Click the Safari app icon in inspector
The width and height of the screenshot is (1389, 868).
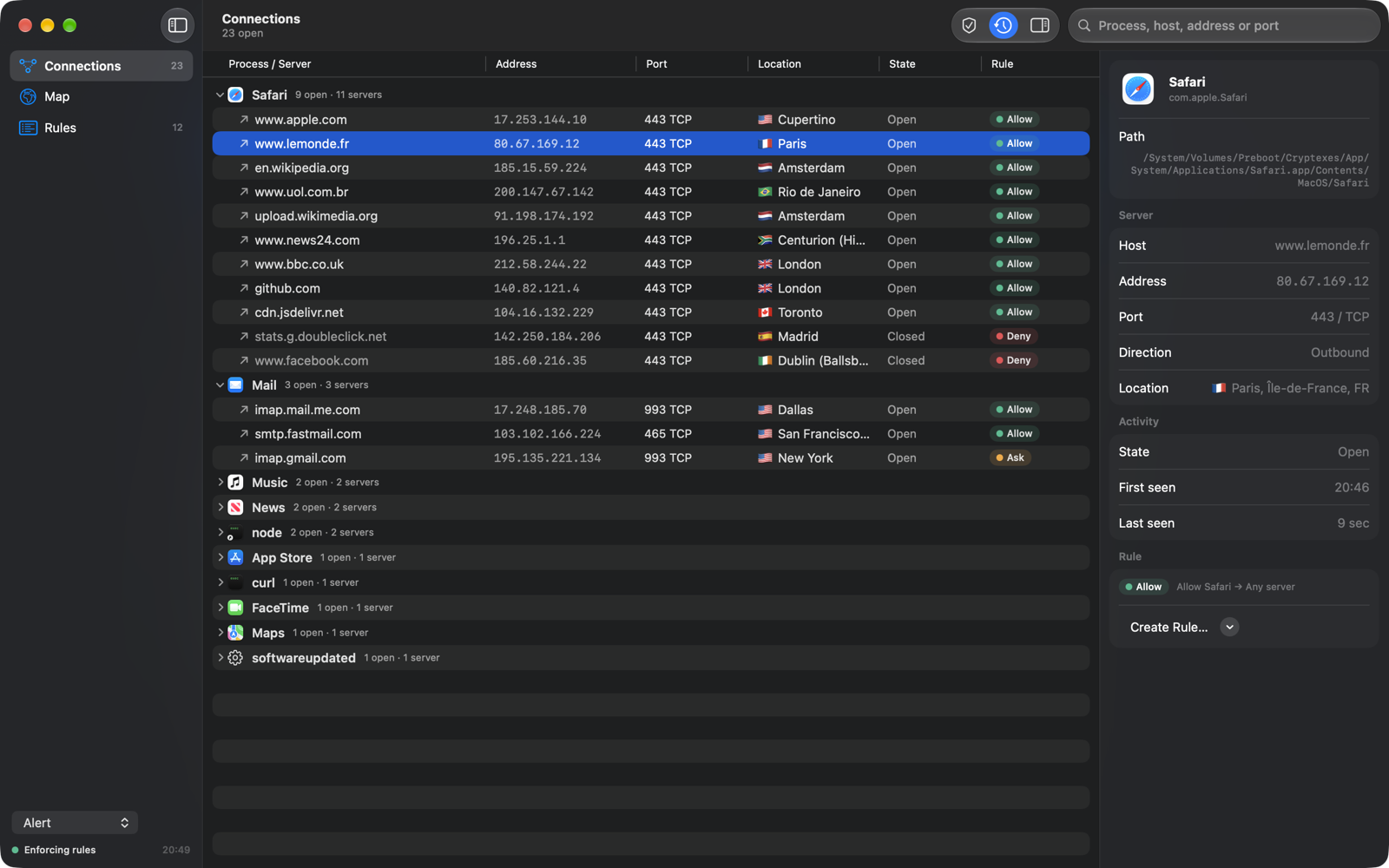1137,89
